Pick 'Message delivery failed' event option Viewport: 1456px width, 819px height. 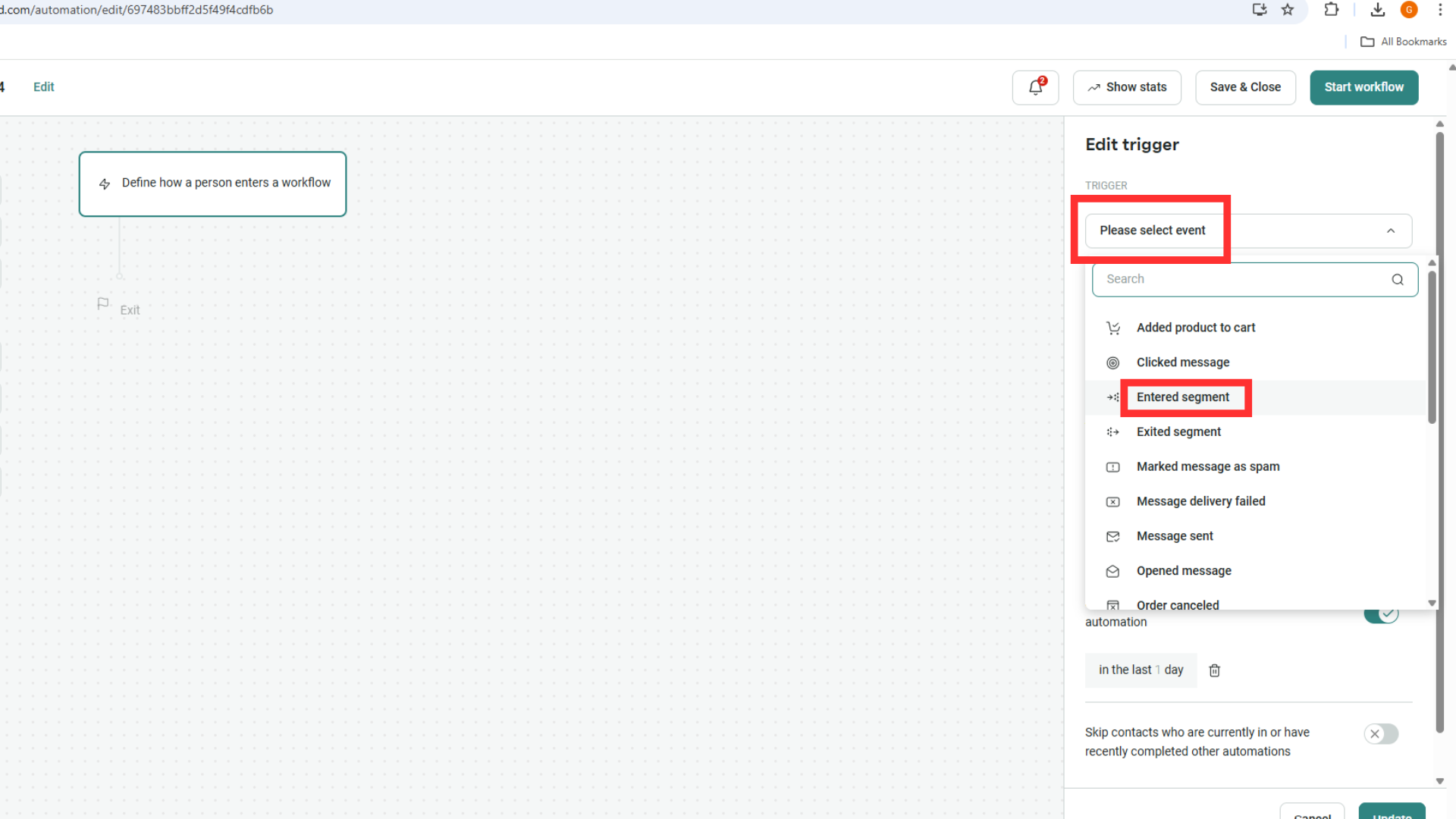1200,501
